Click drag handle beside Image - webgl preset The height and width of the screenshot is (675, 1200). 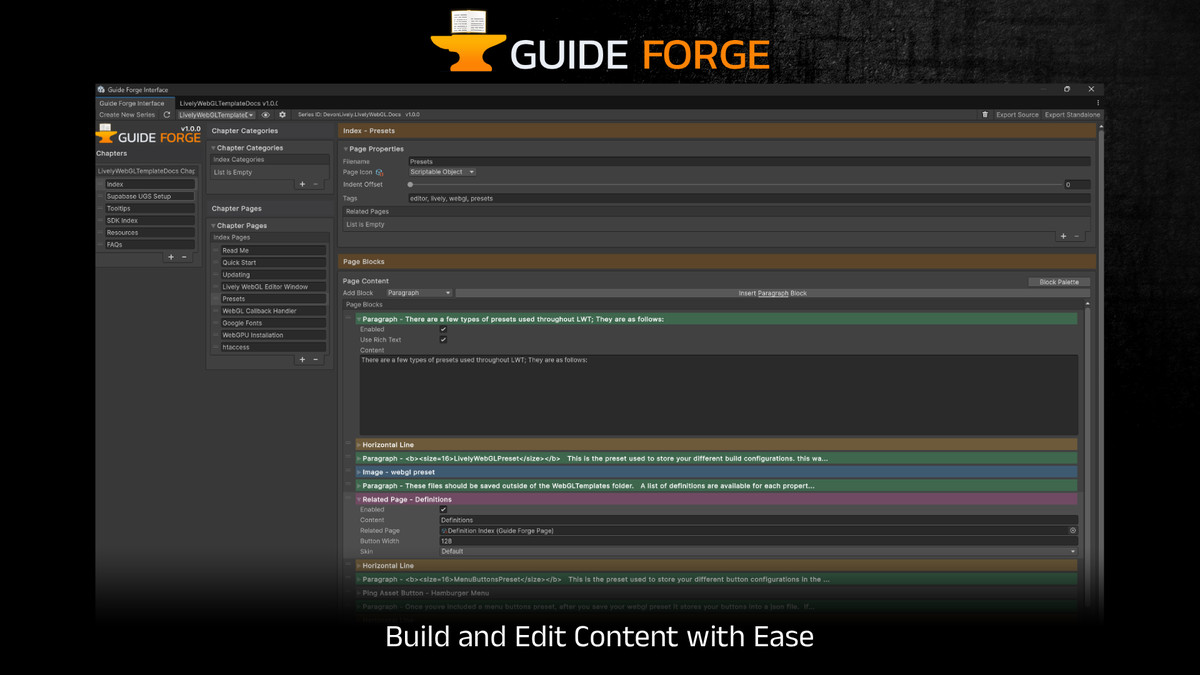point(348,472)
